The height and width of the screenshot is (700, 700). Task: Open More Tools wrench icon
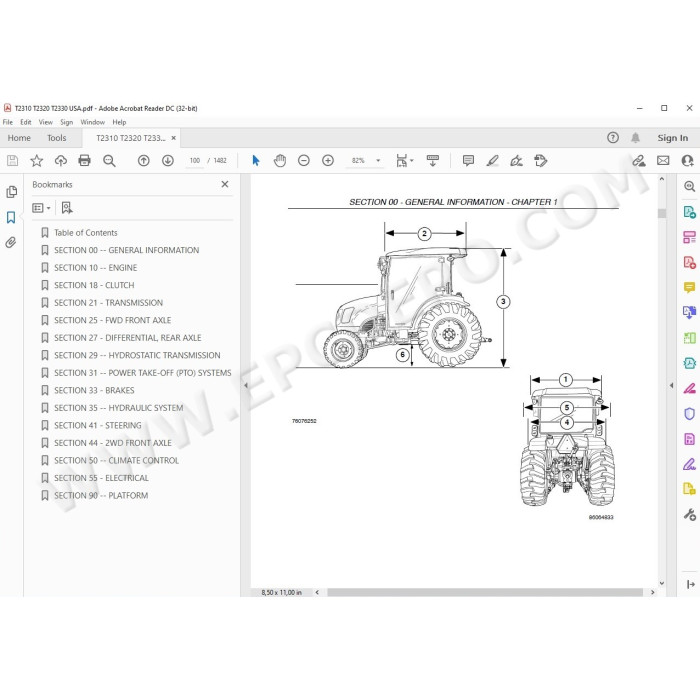click(x=689, y=515)
